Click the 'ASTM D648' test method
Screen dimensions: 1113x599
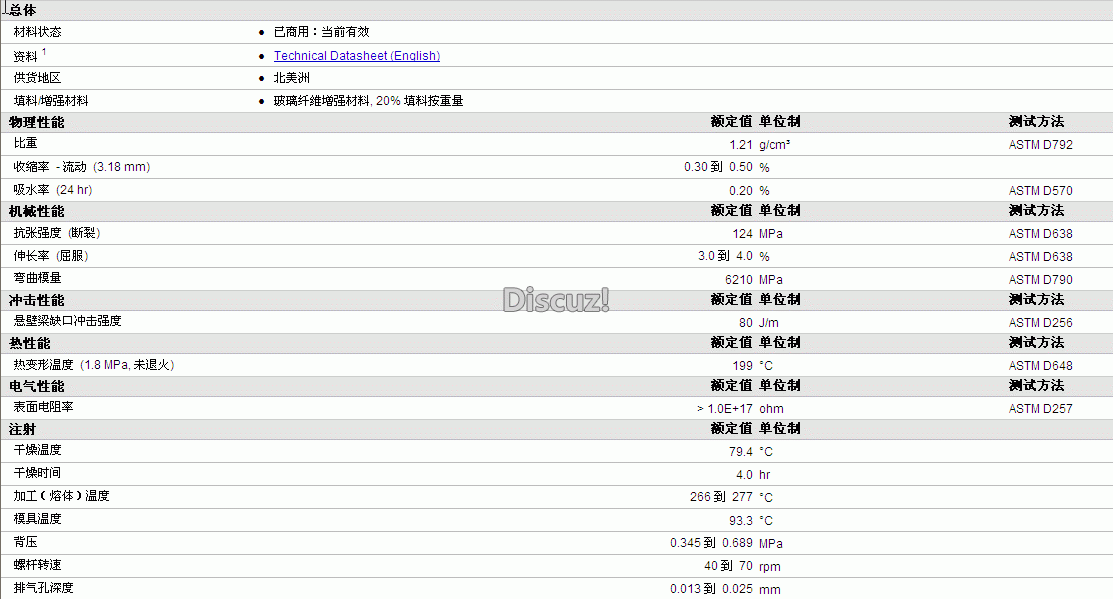[1041, 366]
